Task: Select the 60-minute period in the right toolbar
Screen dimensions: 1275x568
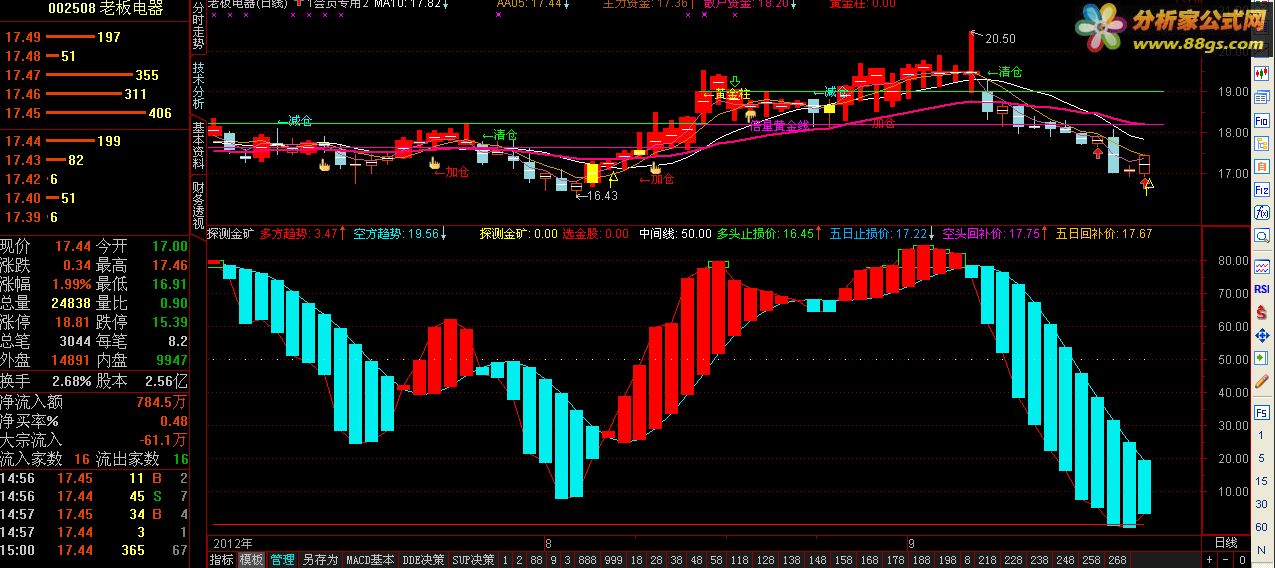Action: click(1262, 527)
